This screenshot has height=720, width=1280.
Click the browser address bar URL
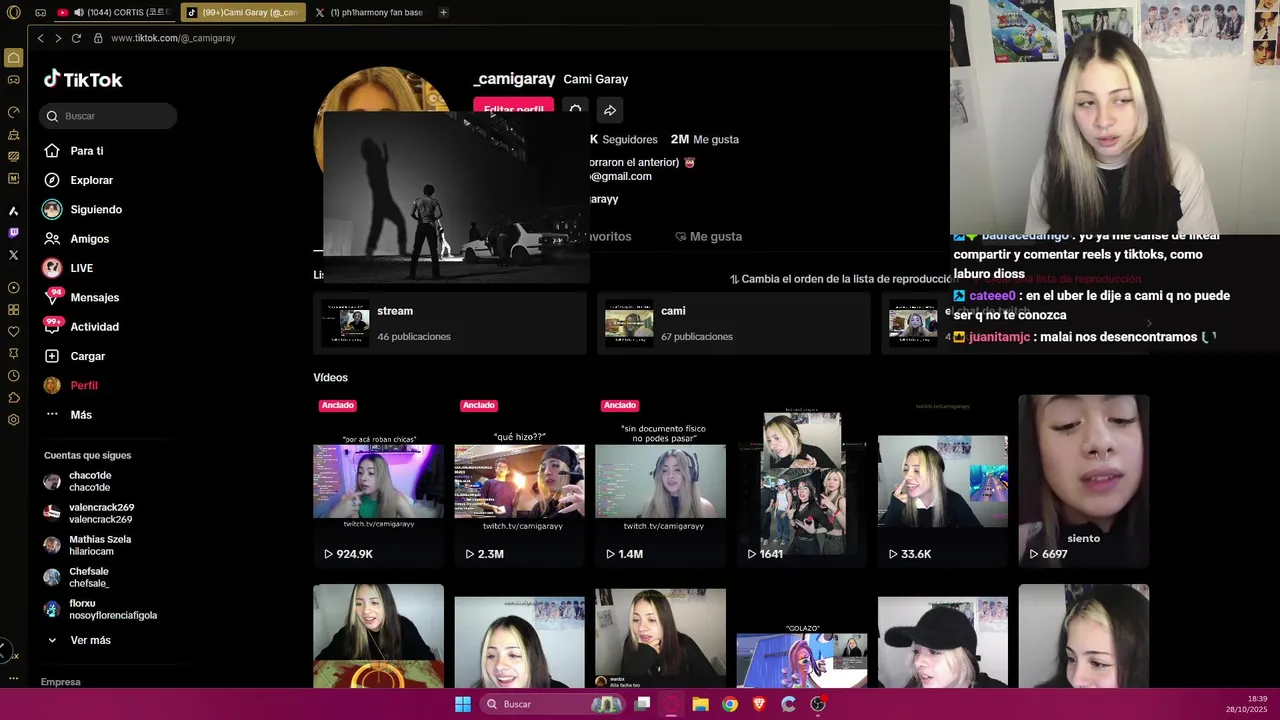pyautogui.click(x=173, y=38)
